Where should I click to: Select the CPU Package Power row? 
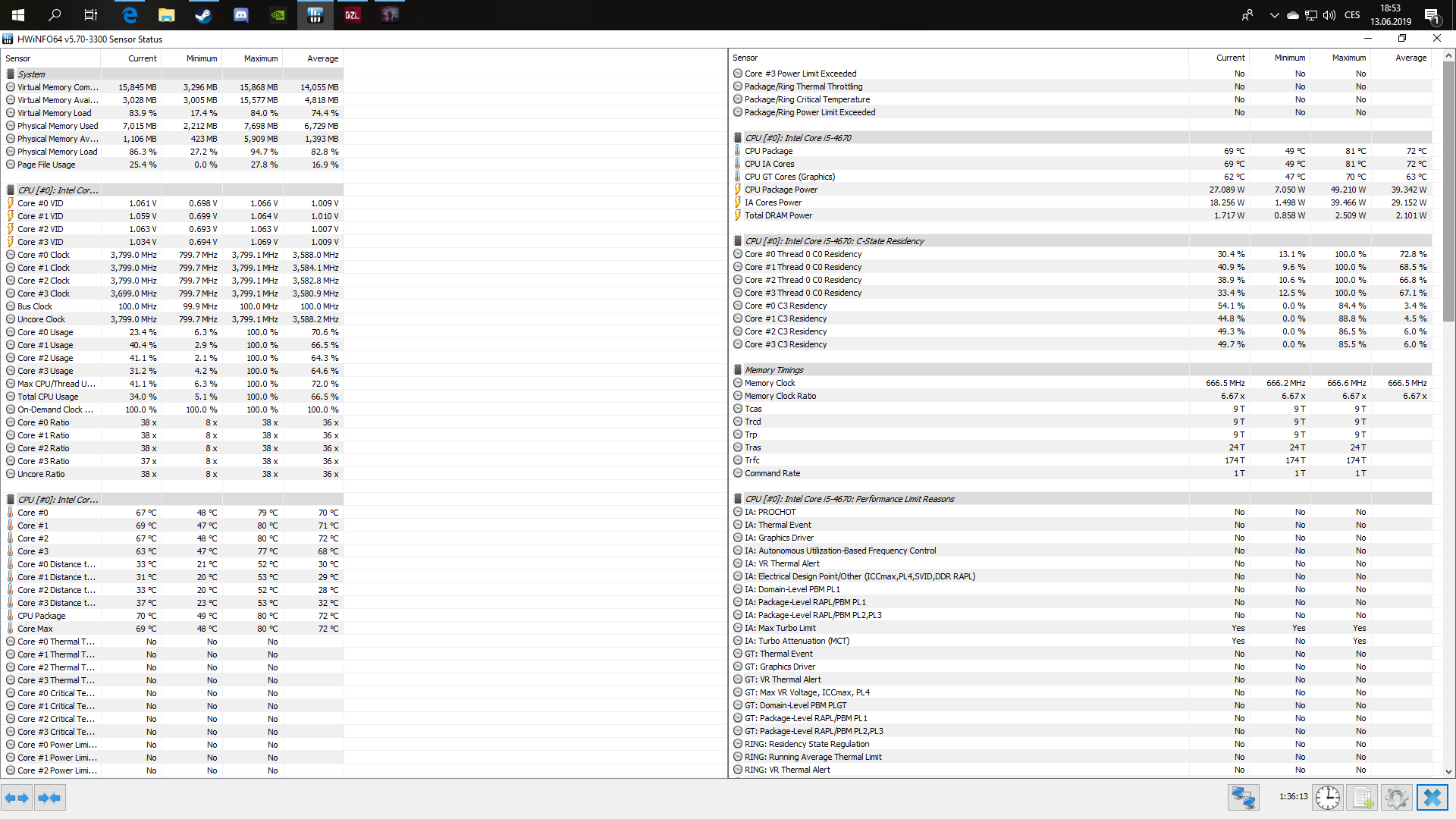click(780, 190)
